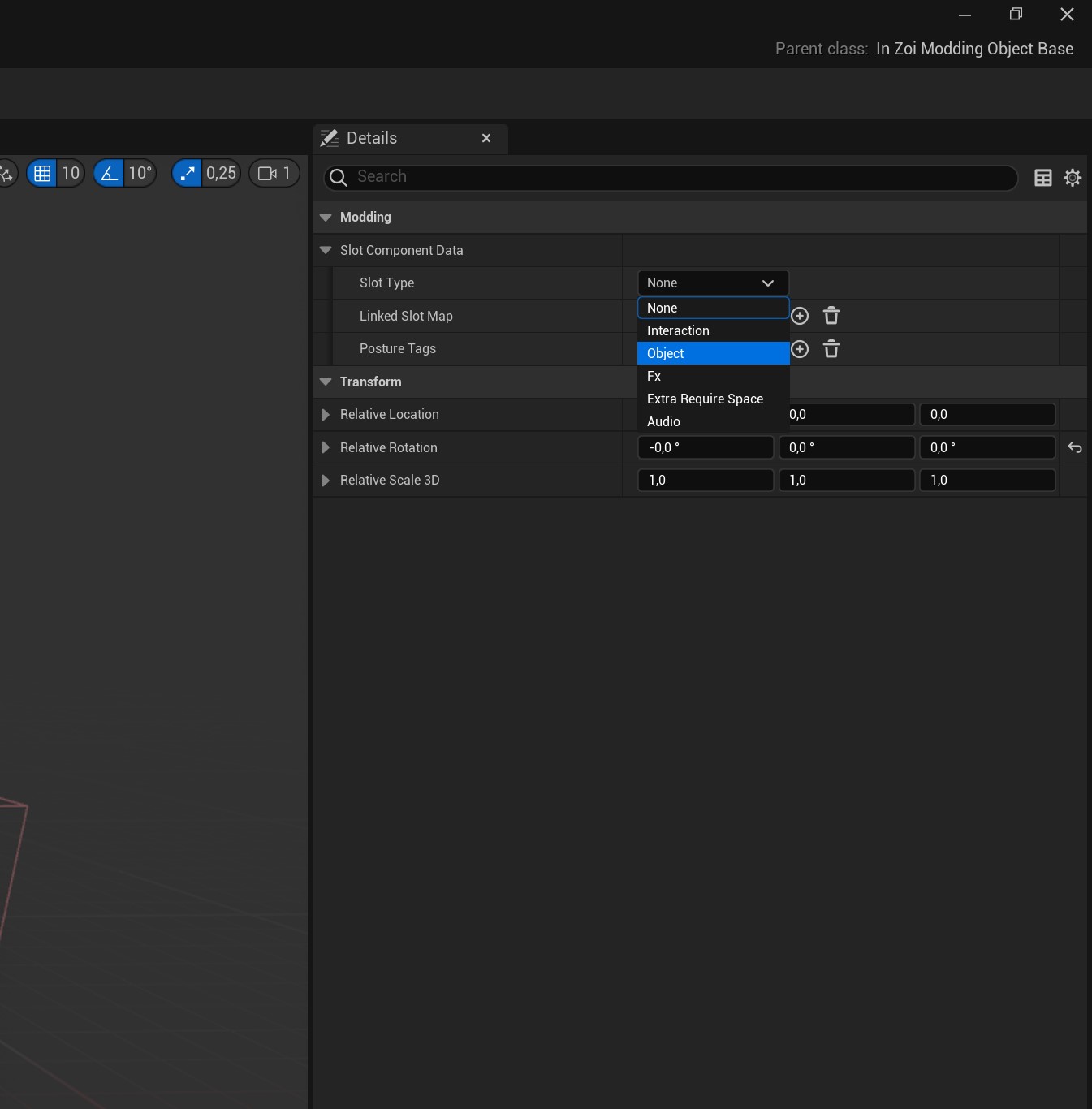The height and width of the screenshot is (1109, 1092).
Task: Edit Relative Rotation X value -0,0°
Action: 706,447
